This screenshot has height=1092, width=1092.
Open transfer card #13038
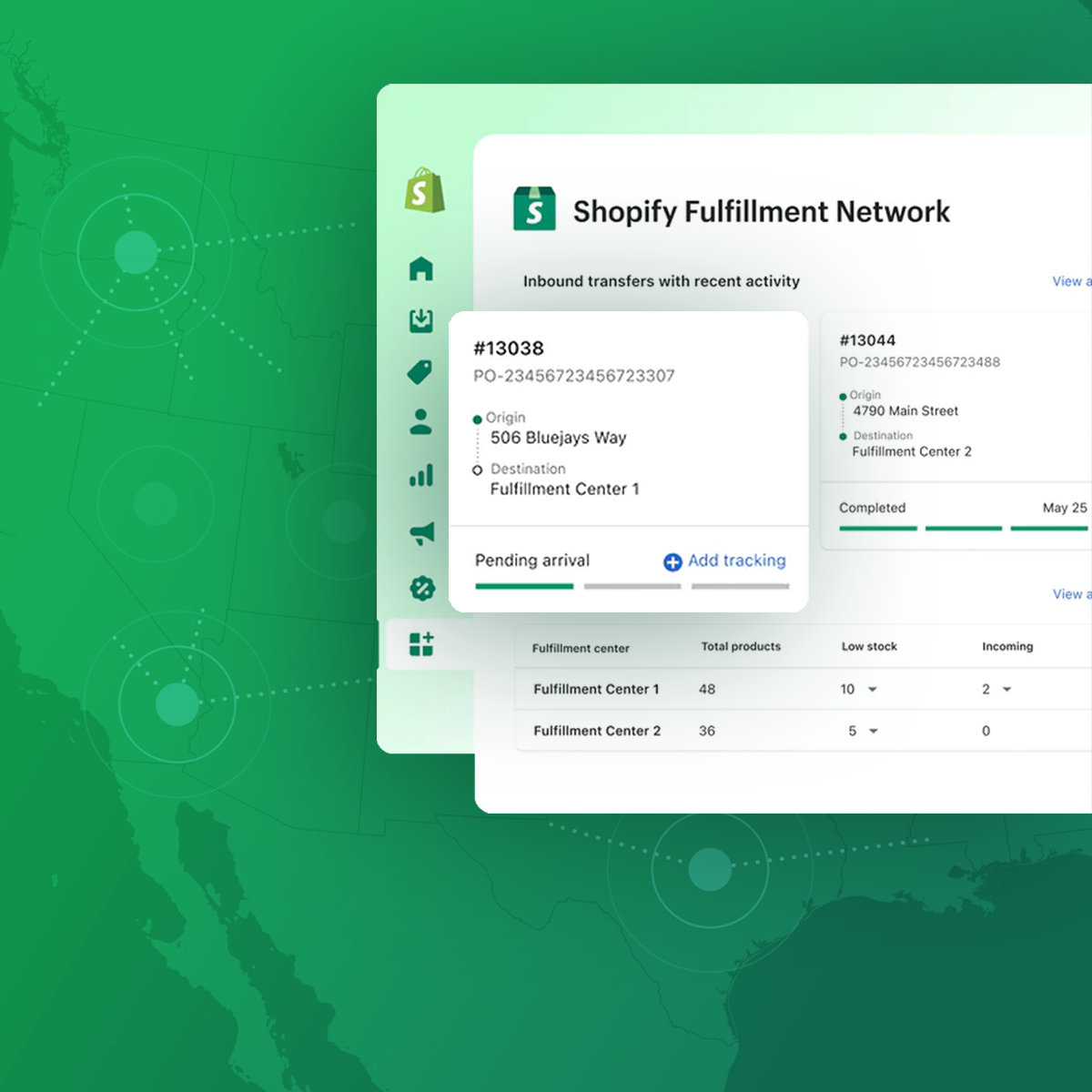pyautogui.click(x=629, y=461)
